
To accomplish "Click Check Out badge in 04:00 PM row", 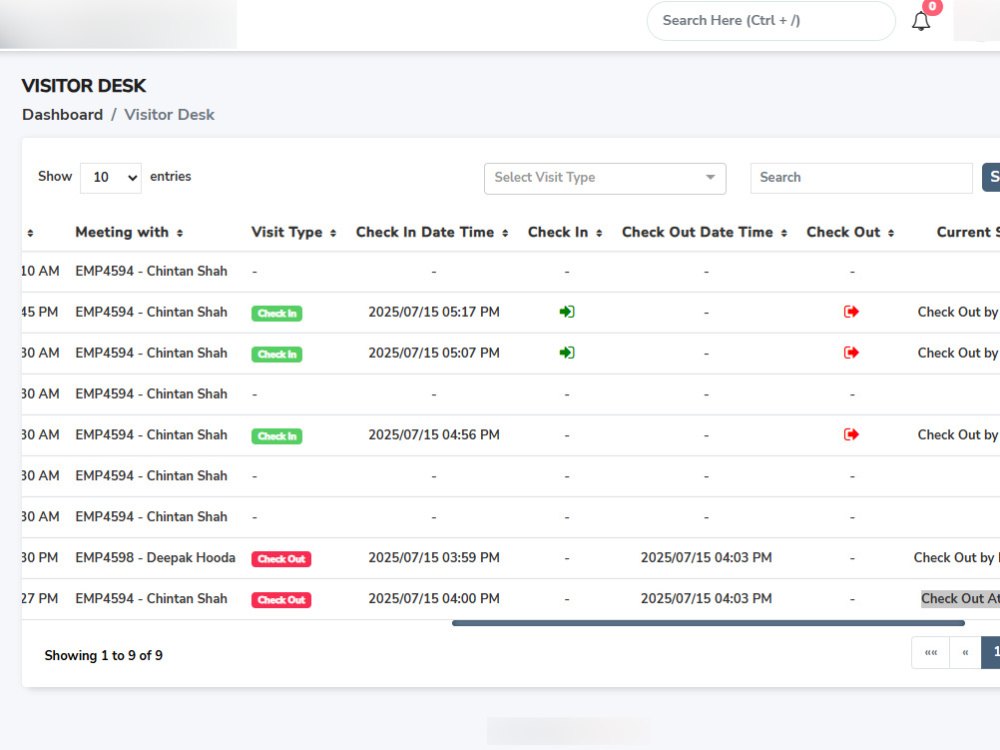I will 281,599.
